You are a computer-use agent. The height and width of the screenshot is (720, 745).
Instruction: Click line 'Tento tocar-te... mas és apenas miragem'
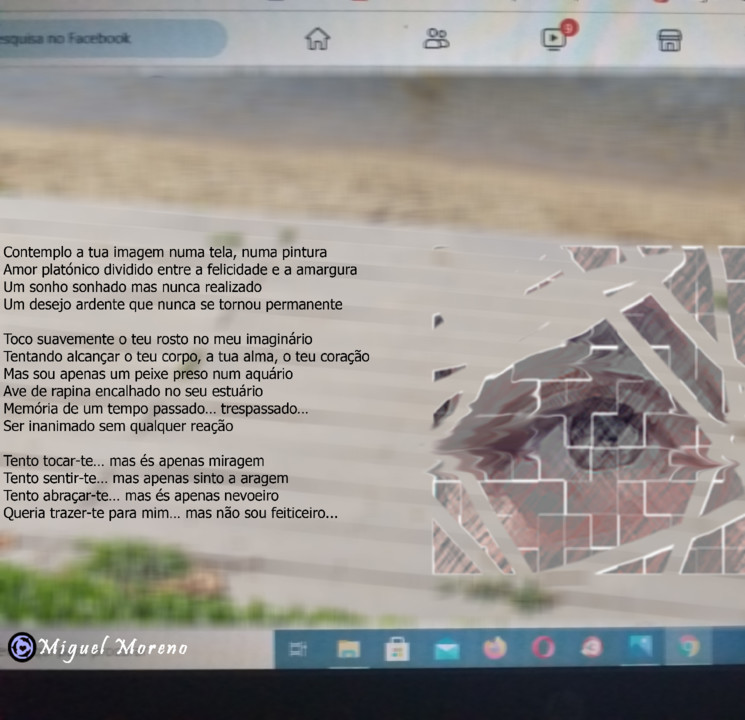pyautogui.click(x=134, y=461)
